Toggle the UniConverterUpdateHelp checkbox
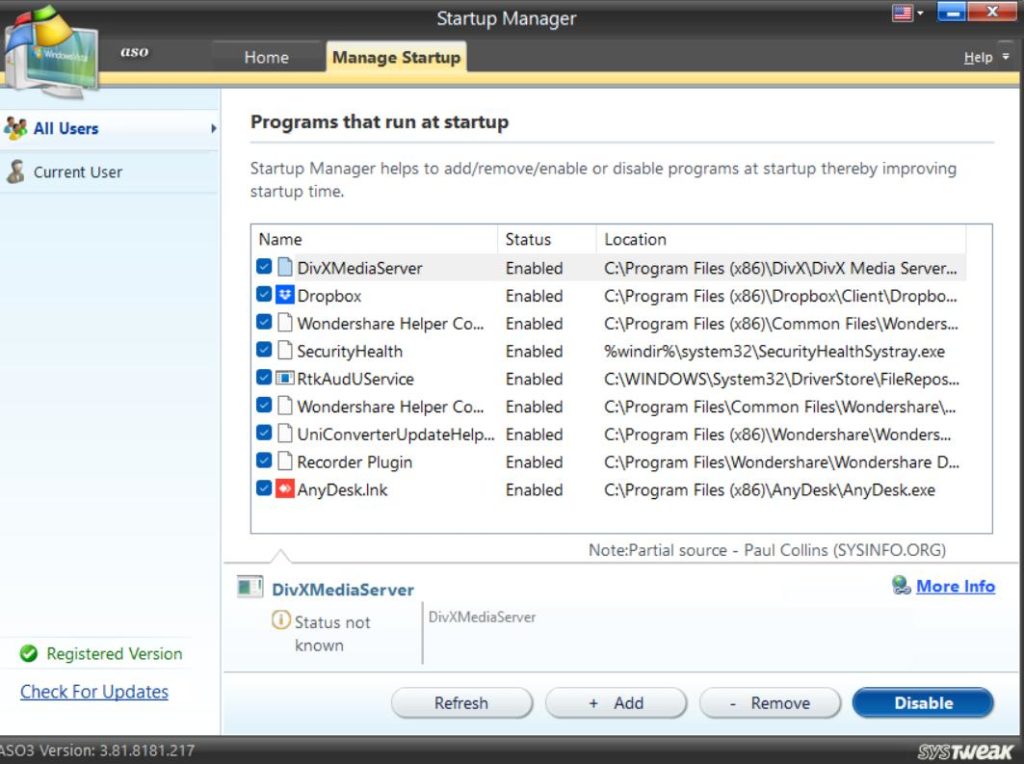The image size is (1024, 764). coord(264,433)
